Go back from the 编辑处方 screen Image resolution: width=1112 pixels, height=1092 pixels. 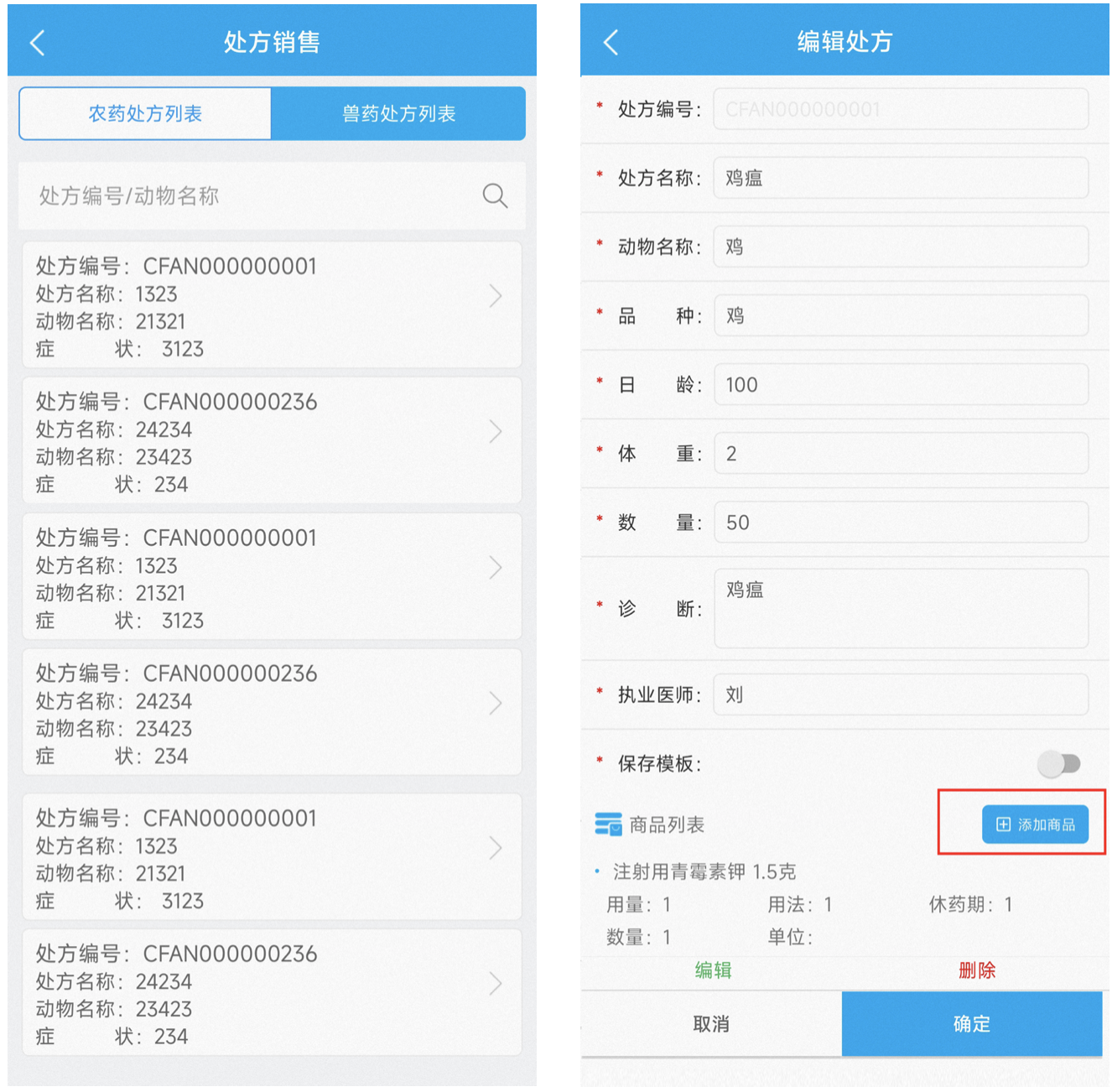[611, 43]
